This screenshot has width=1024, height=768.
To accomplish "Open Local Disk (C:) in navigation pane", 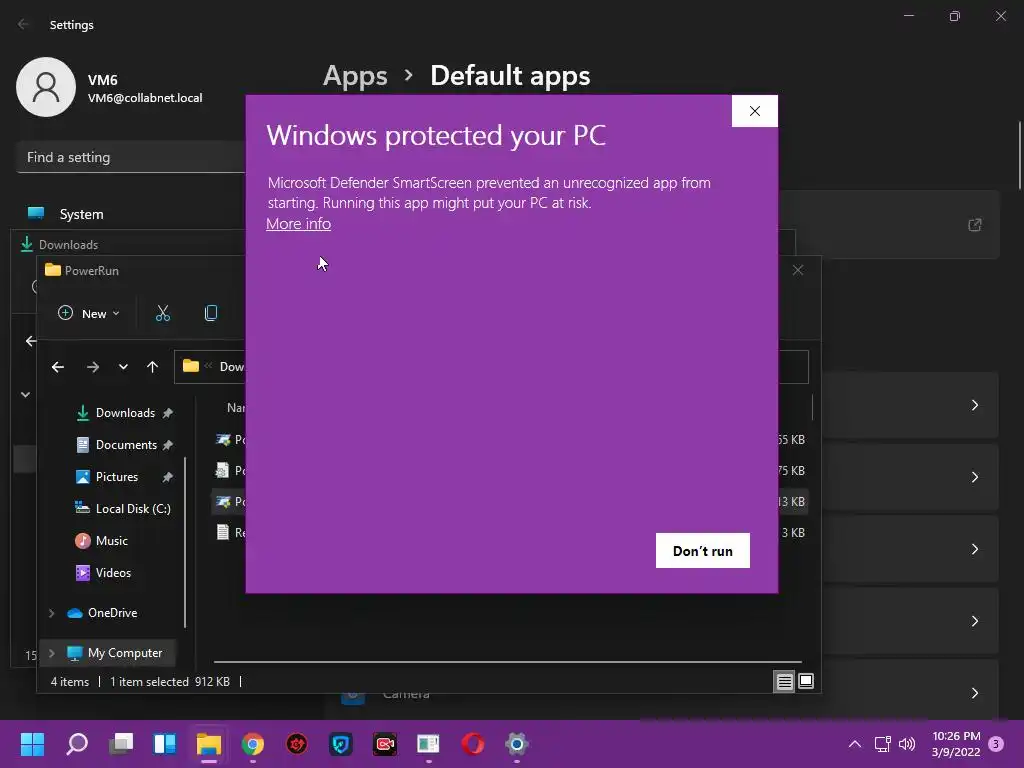I will pos(133,509).
